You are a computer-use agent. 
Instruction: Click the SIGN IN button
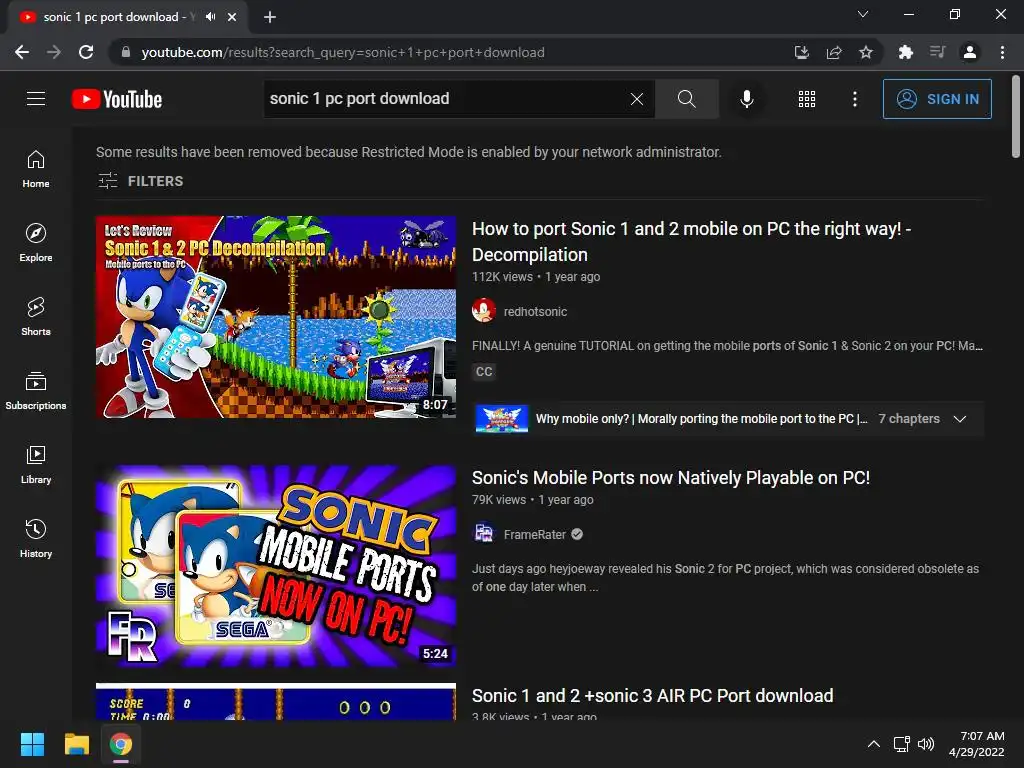[x=937, y=99]
